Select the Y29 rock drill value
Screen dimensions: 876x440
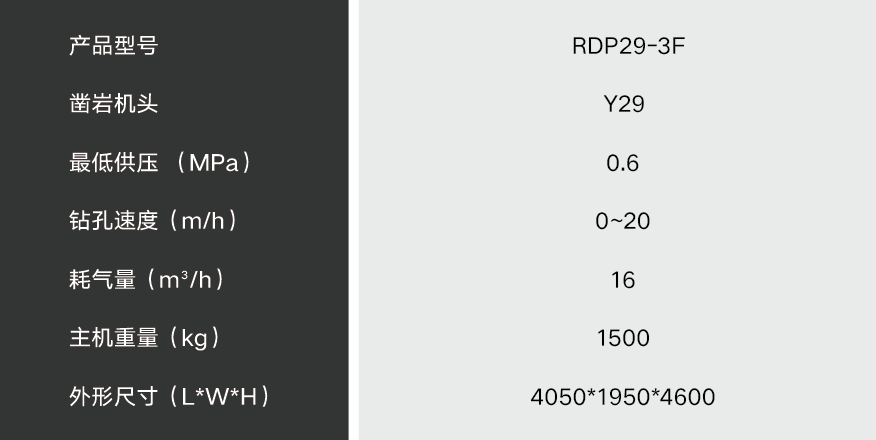pos(622,104)
